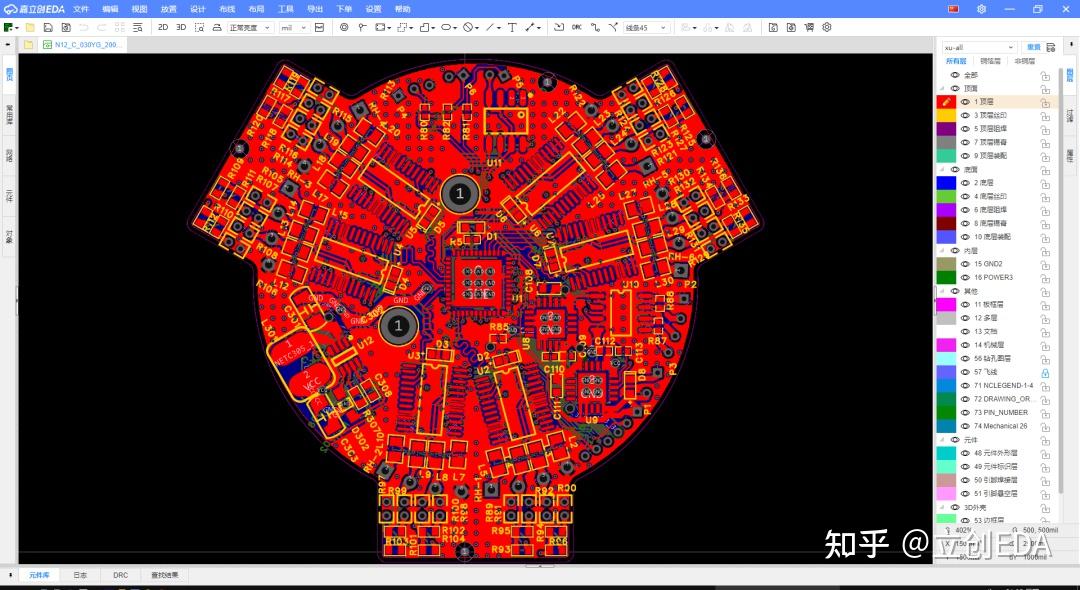The height and width of the screenshot is (590, 1080).
Task: Select the ellipse pad shape tool
Action: 446,28
